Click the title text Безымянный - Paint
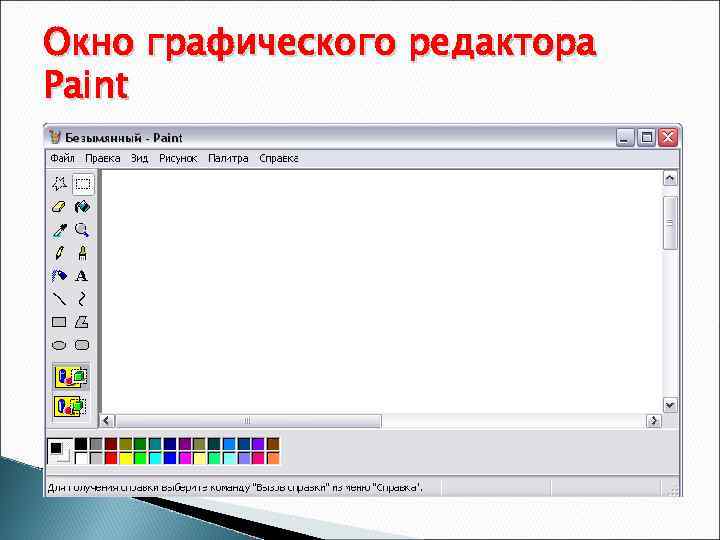The width and height of the screenshot is (720, 540). click(124, 138)
